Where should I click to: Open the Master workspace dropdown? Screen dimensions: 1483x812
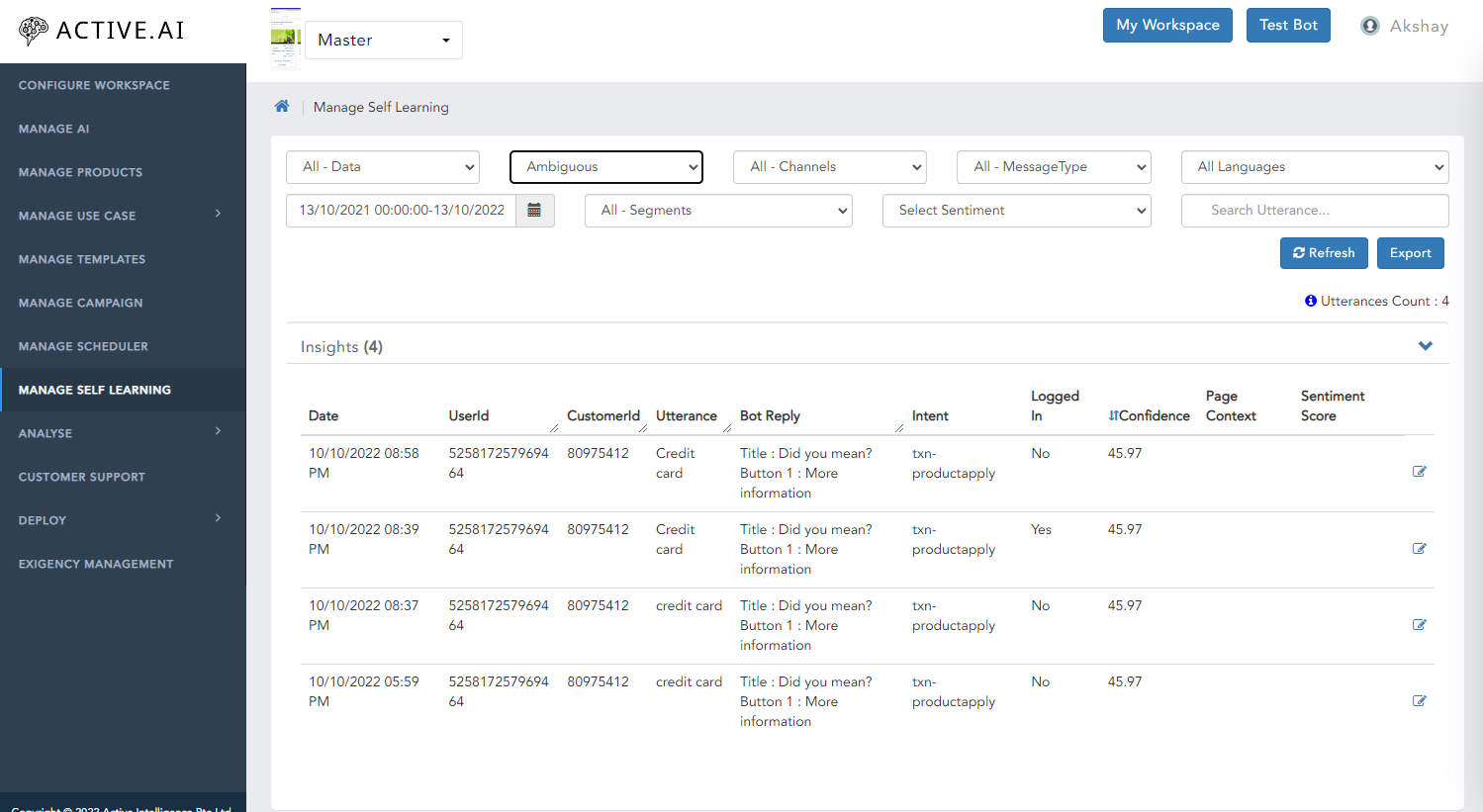[384, 40]
